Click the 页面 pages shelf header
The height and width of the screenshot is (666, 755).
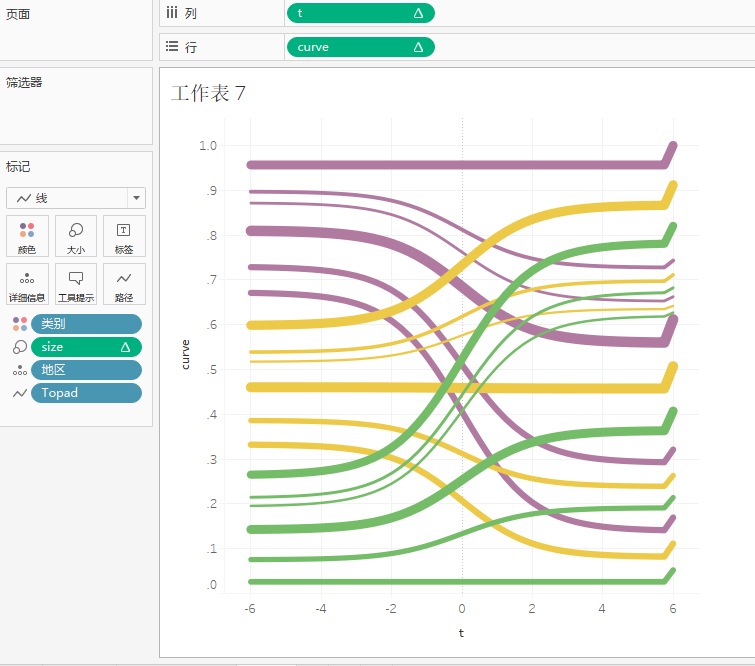click(18, 14)
